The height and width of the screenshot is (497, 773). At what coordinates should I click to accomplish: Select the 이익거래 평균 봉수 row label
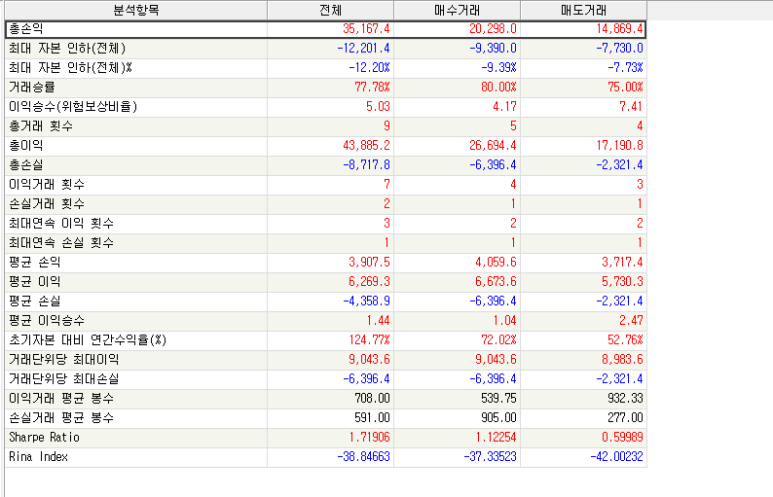(61, 398)
